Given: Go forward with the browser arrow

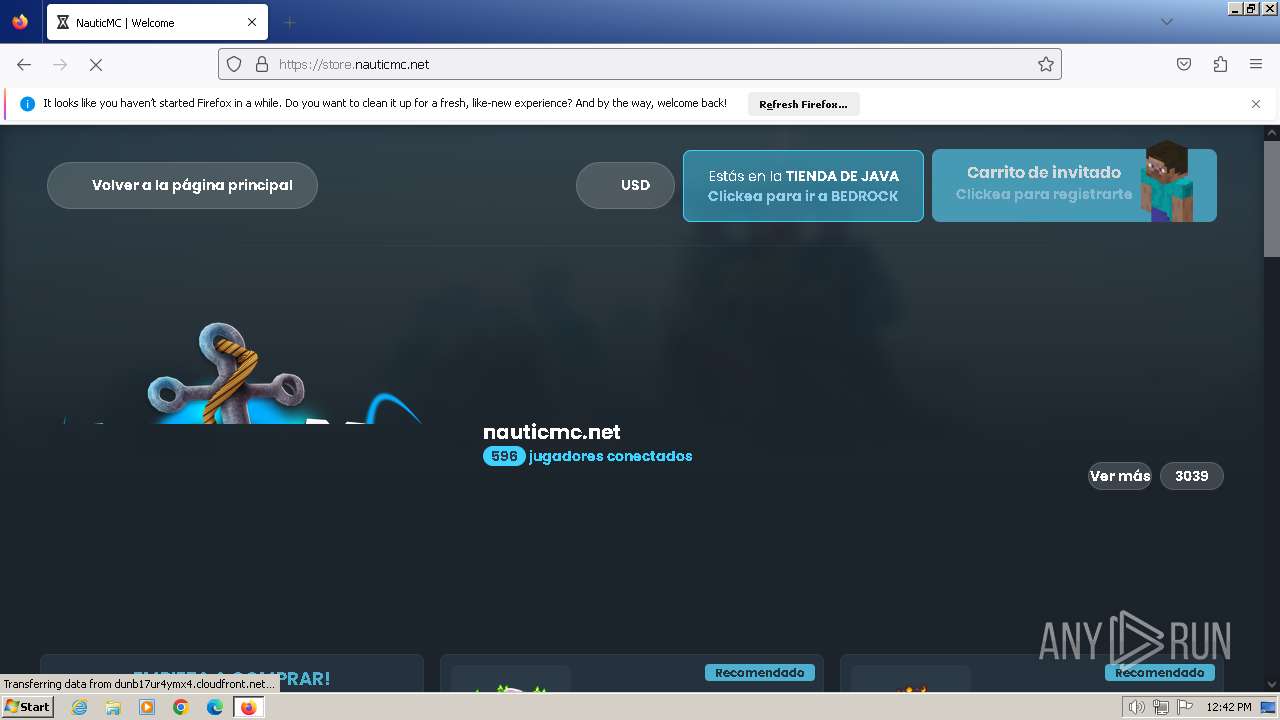Looking at the screenshot, I should pos(60,64).
